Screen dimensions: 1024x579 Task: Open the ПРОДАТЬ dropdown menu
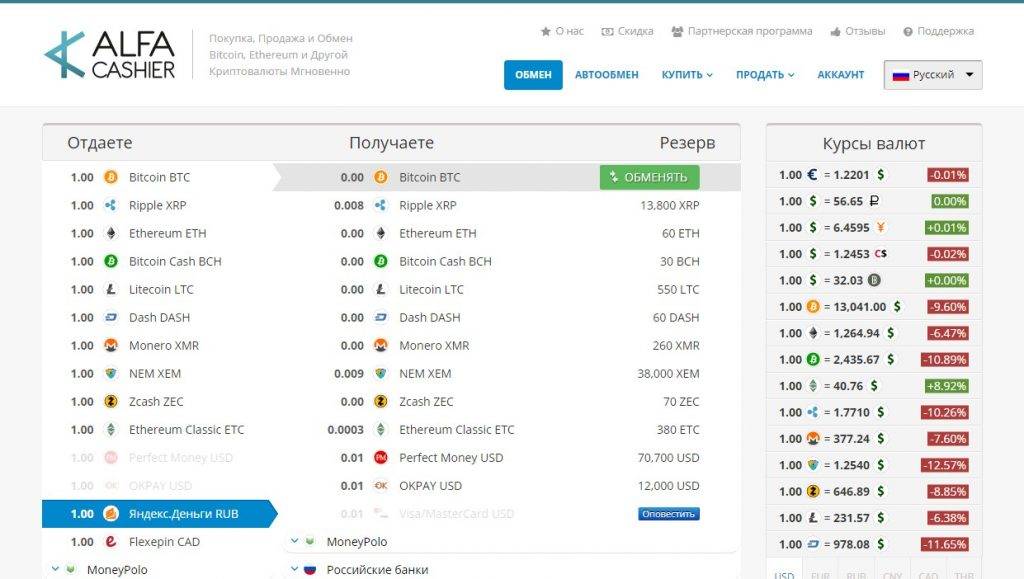(765, 75)
